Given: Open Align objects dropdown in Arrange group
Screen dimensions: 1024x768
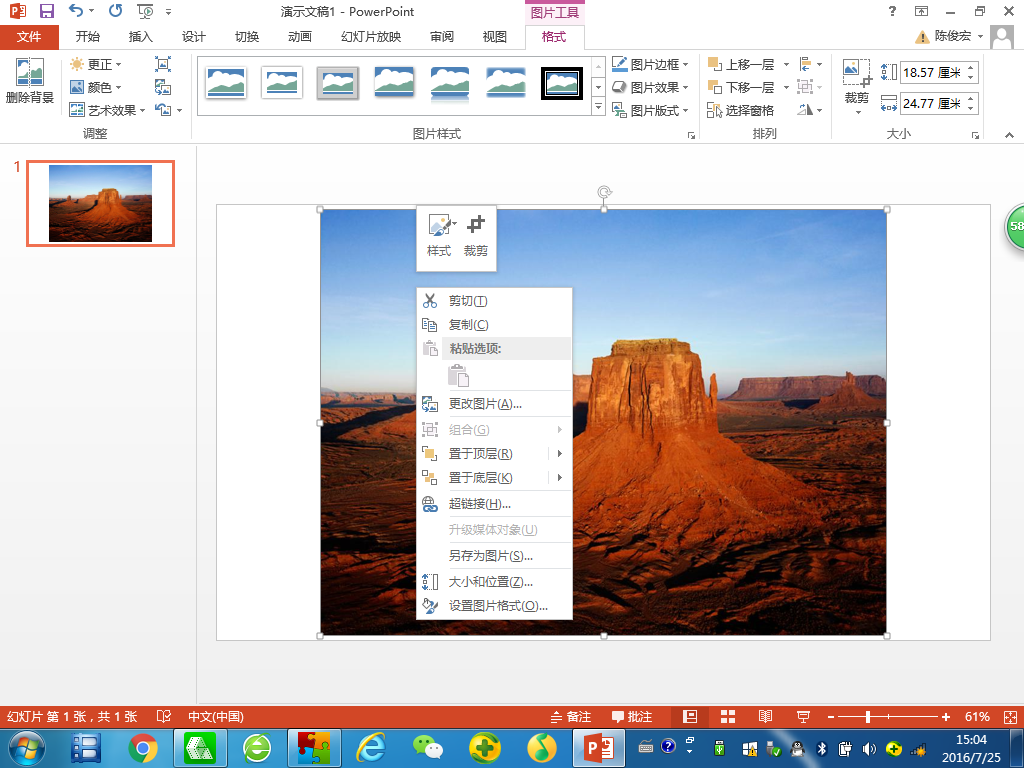Looking at the screenshot, I should (x=810, y=64).
